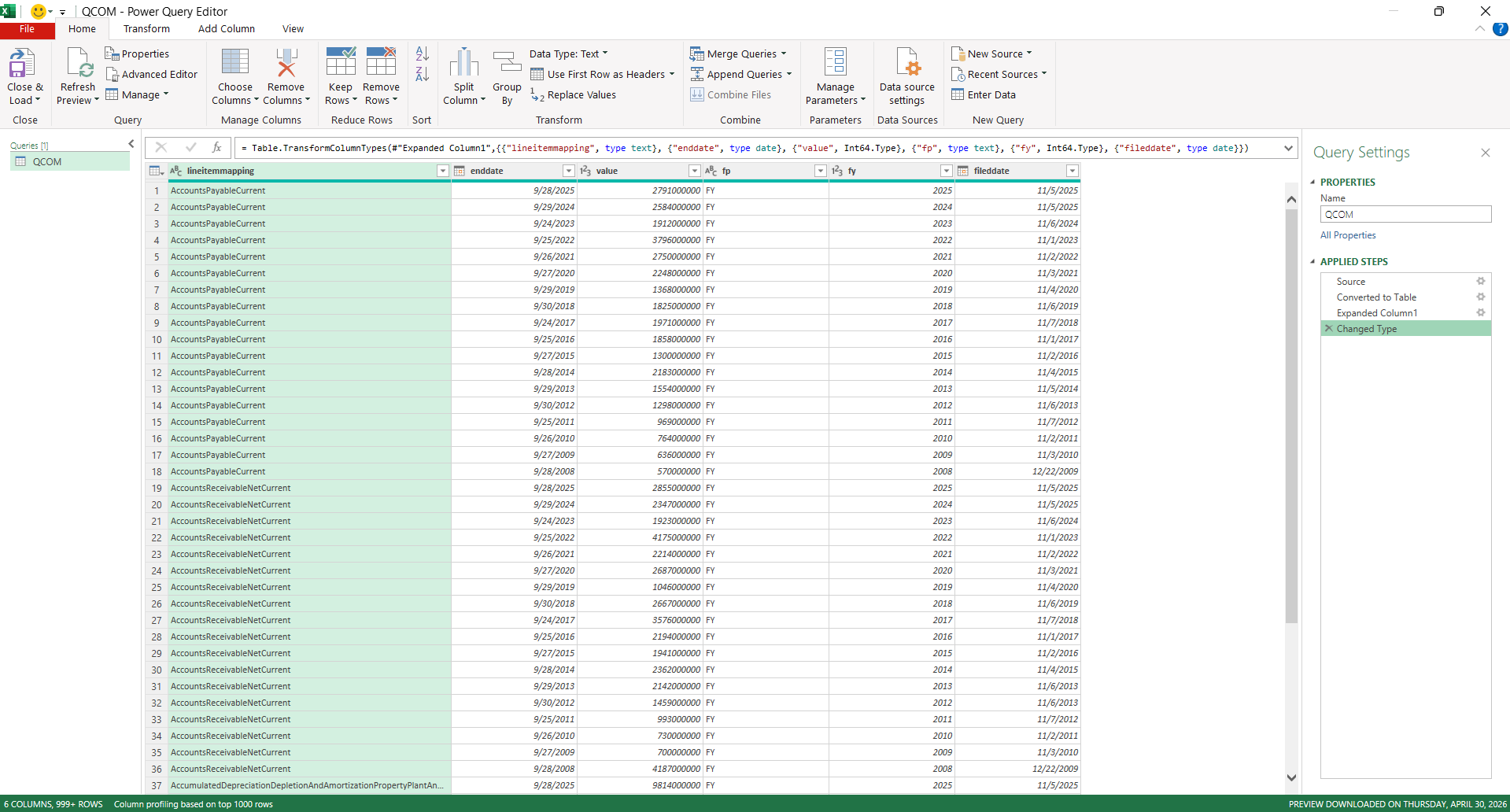Sort ascending with A-Z icon

423,54
